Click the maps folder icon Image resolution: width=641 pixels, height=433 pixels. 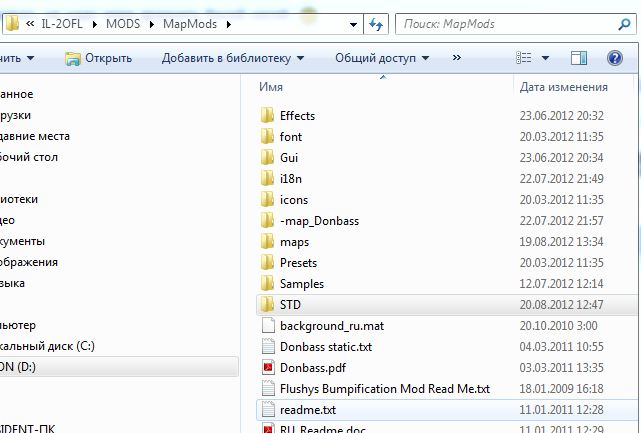[267, 242]
